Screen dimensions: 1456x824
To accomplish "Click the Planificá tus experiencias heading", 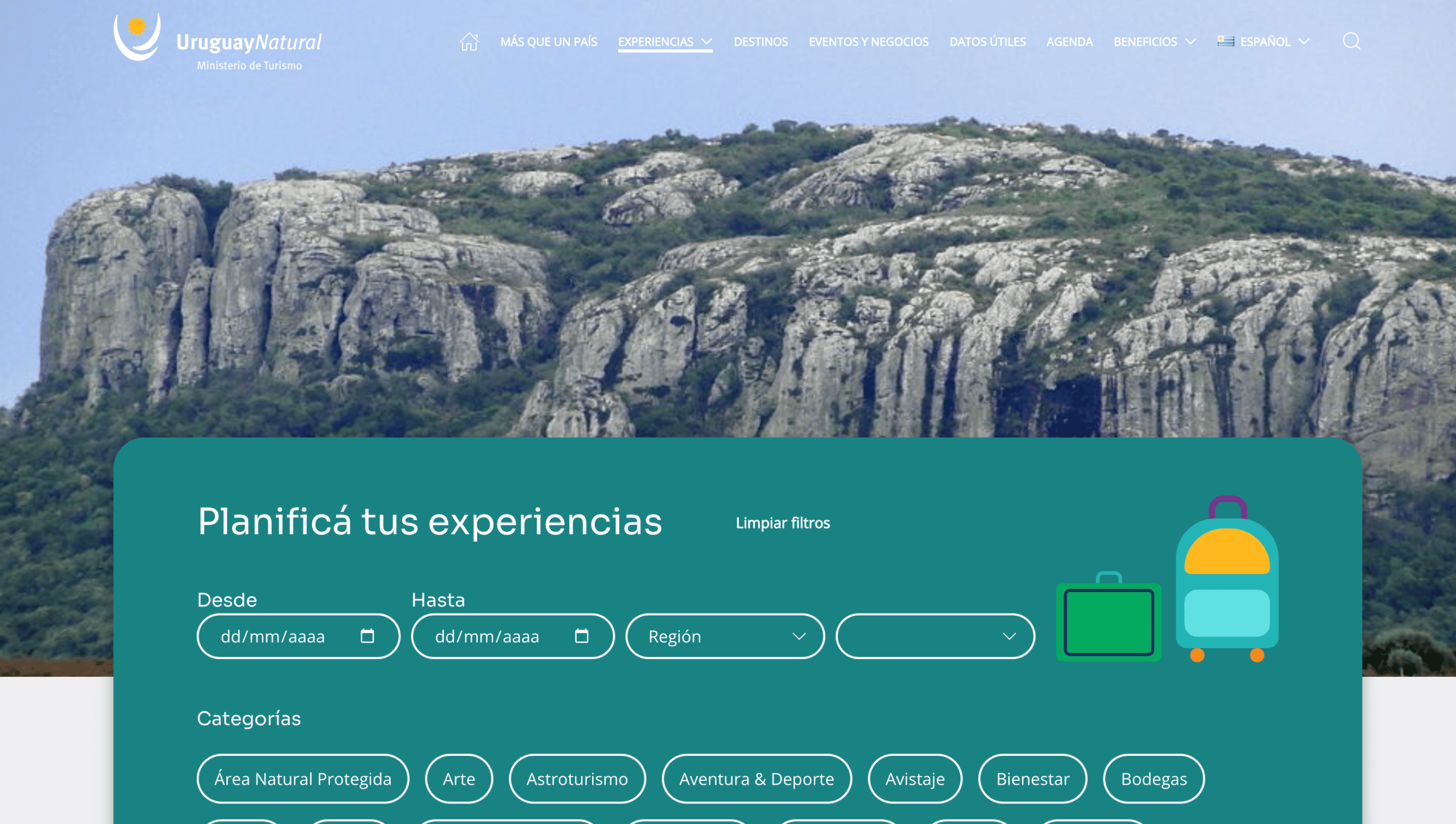I will pos(430,521).
